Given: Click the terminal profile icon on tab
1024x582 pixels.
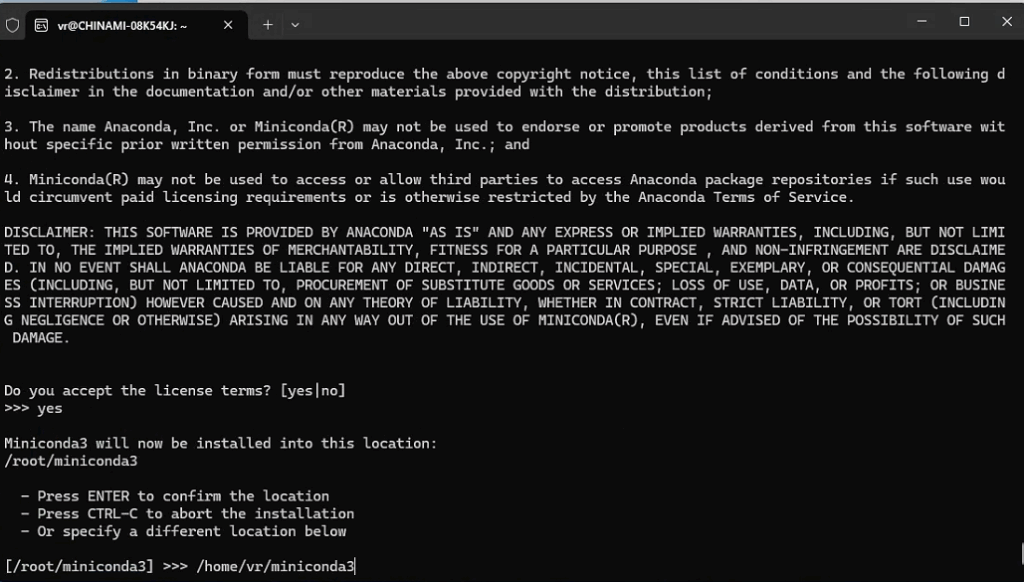Looking at the screenshot, I should (41, 25).
